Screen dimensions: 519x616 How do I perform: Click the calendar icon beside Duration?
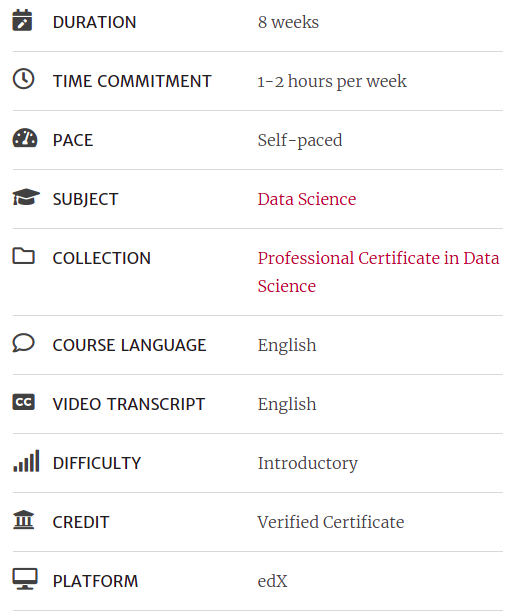click(22, 20)
